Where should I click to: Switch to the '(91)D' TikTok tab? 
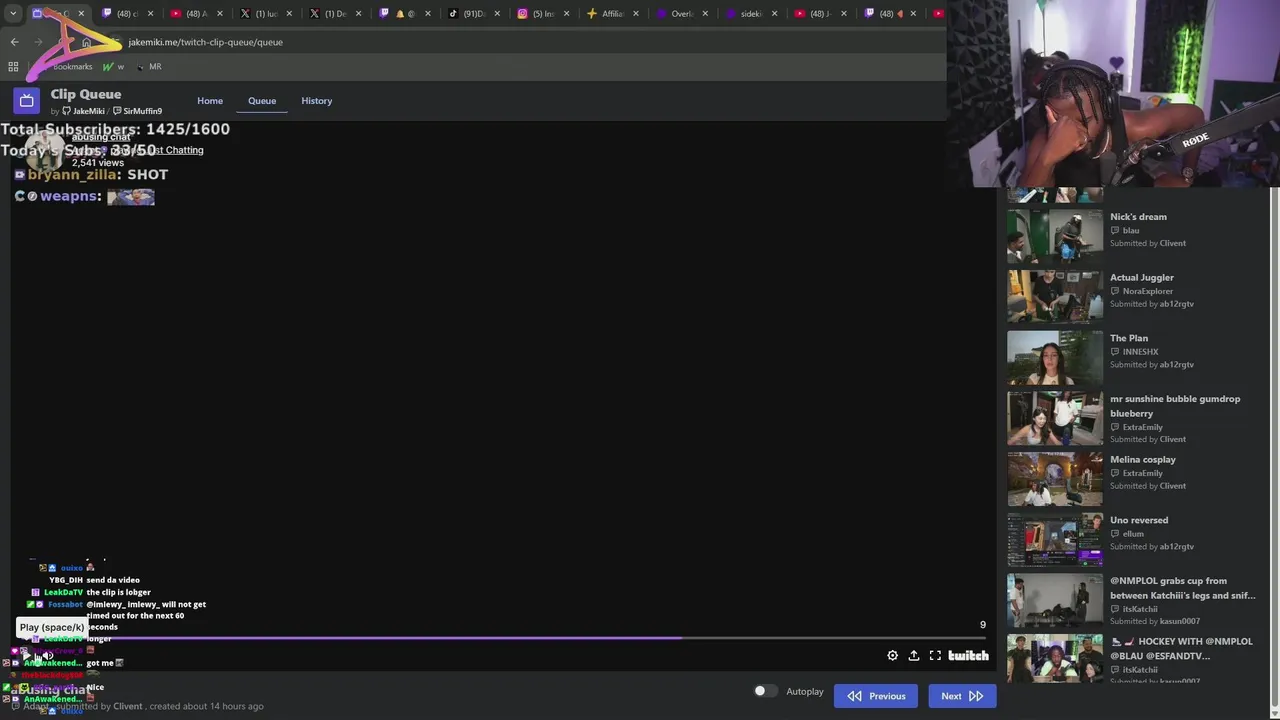click(x=473, y=13)
